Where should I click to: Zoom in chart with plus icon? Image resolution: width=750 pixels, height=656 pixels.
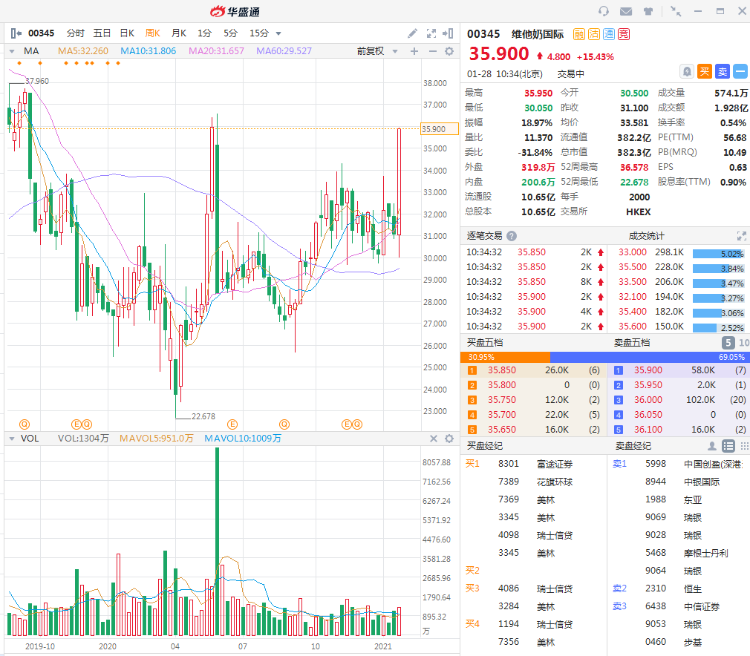[x=414, y=51]
